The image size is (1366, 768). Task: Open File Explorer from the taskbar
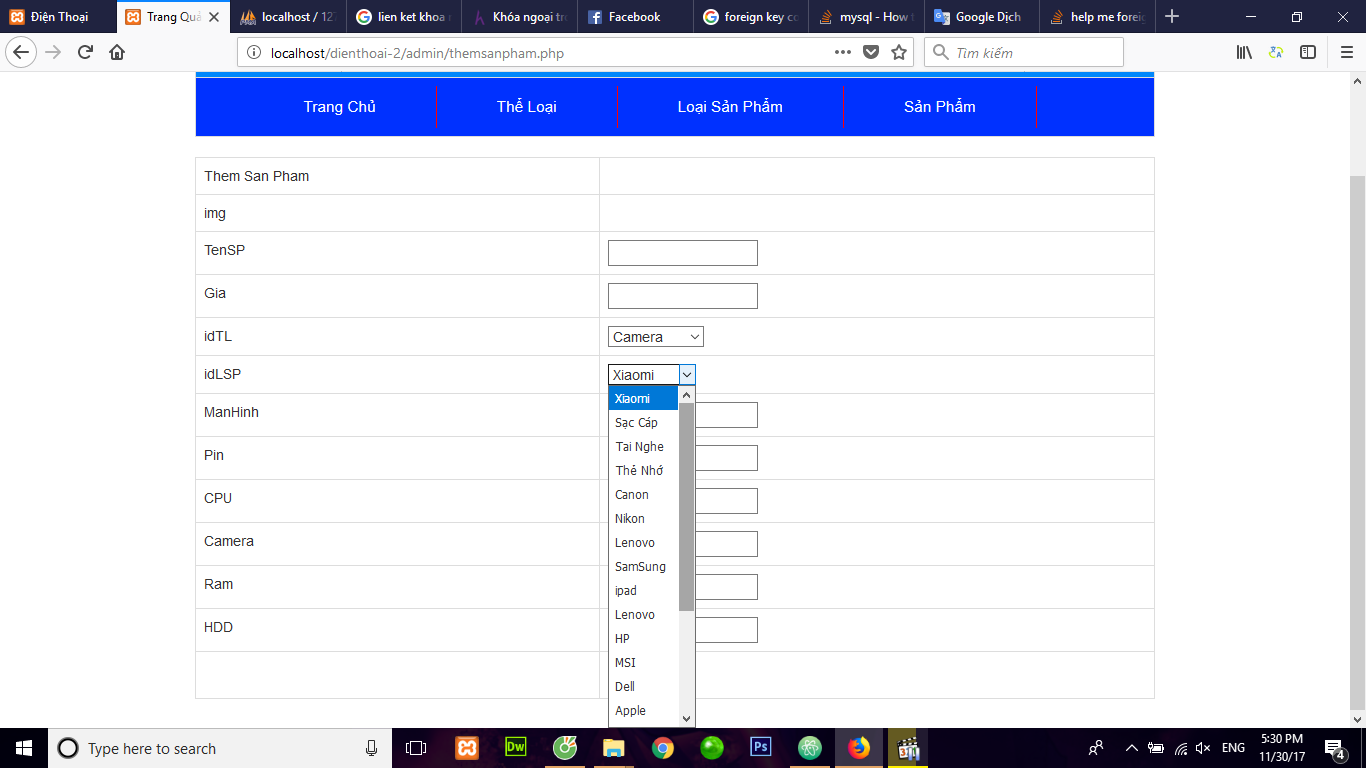tap(614, 748)
